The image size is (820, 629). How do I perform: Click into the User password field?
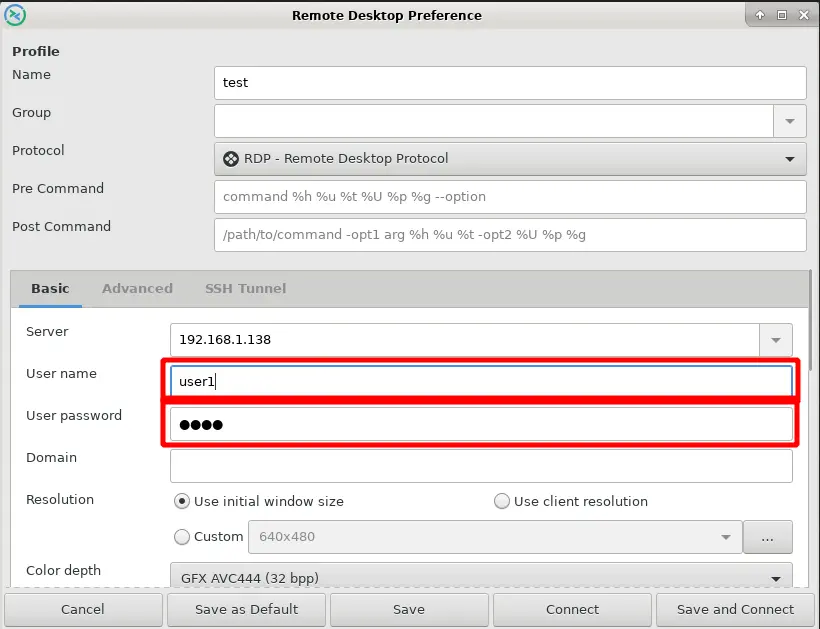(x=481, y=424)
